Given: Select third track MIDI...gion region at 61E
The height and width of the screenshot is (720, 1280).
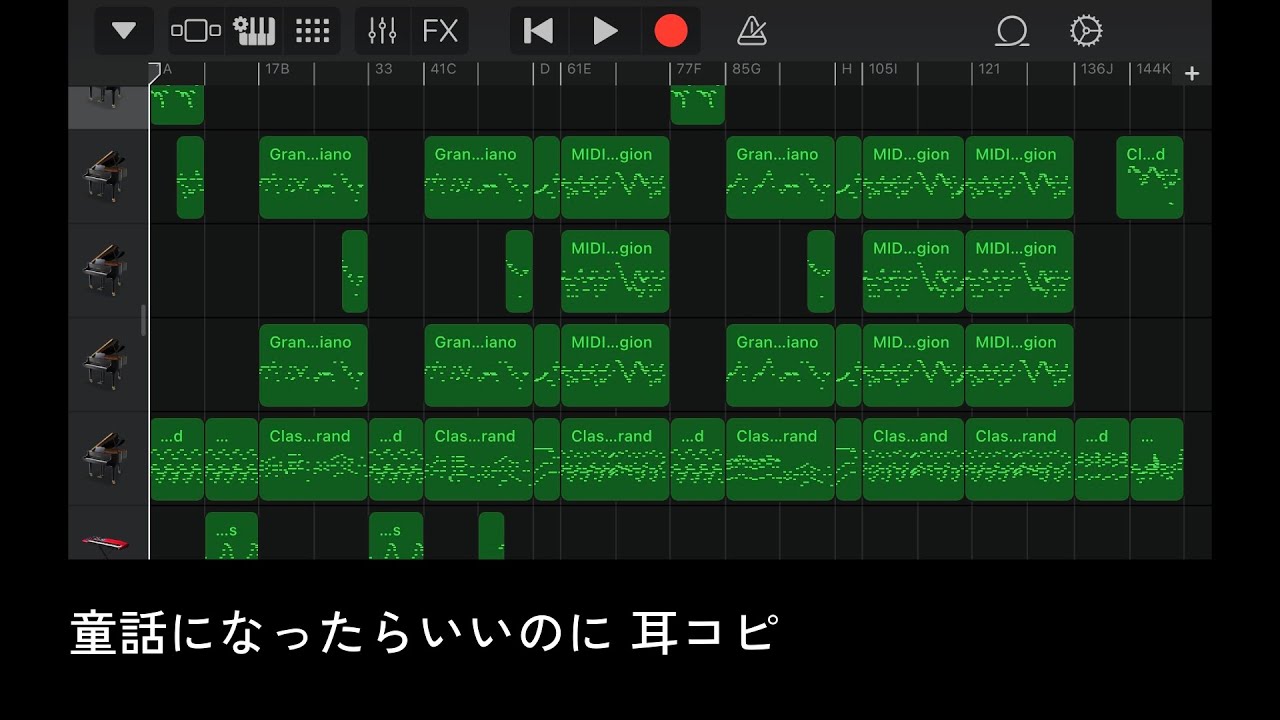Looking at the screenshot, I should [x=615, y=271].
